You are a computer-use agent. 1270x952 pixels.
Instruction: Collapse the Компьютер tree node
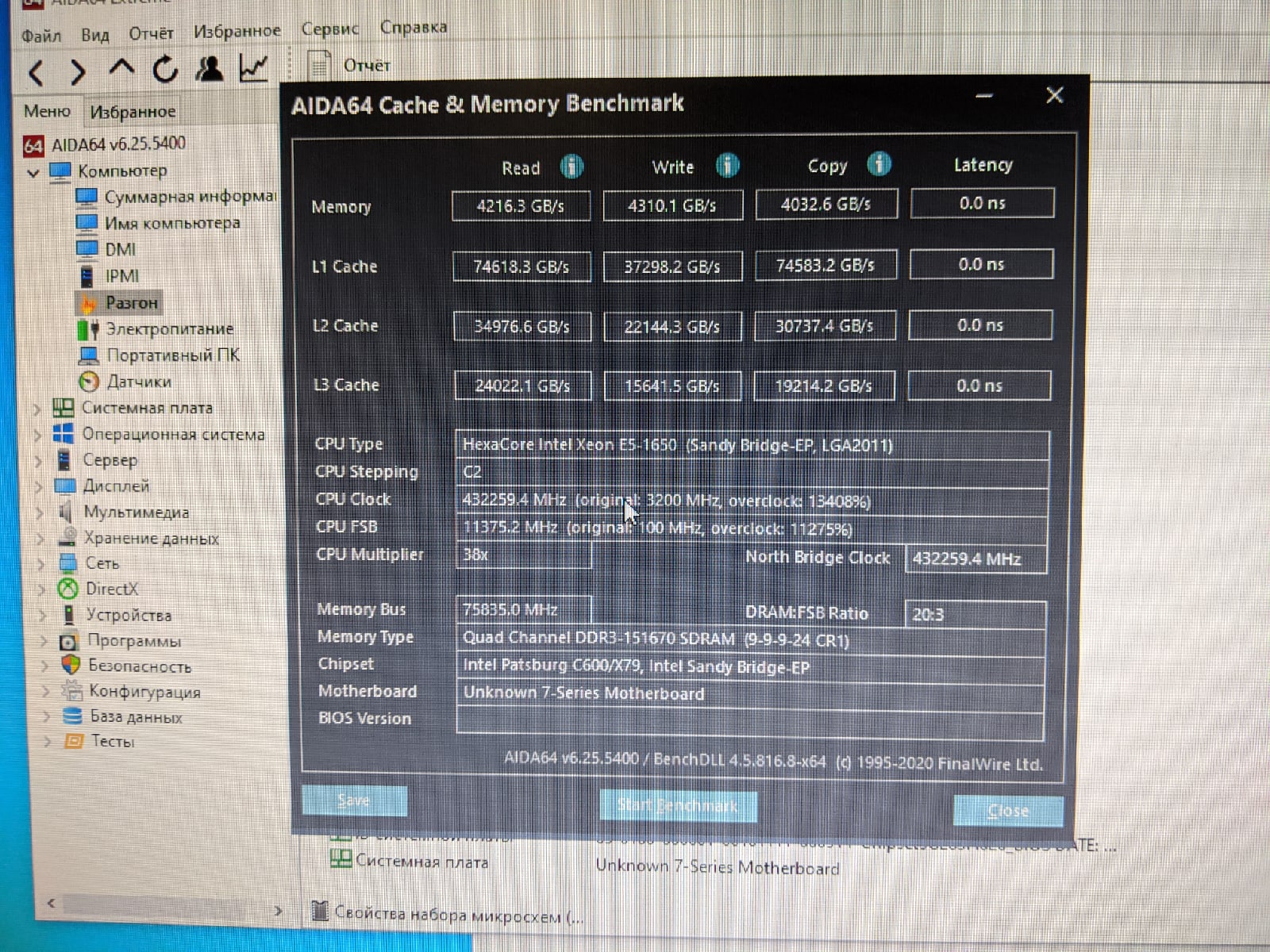pyautogui.click(x=33, y=172)
